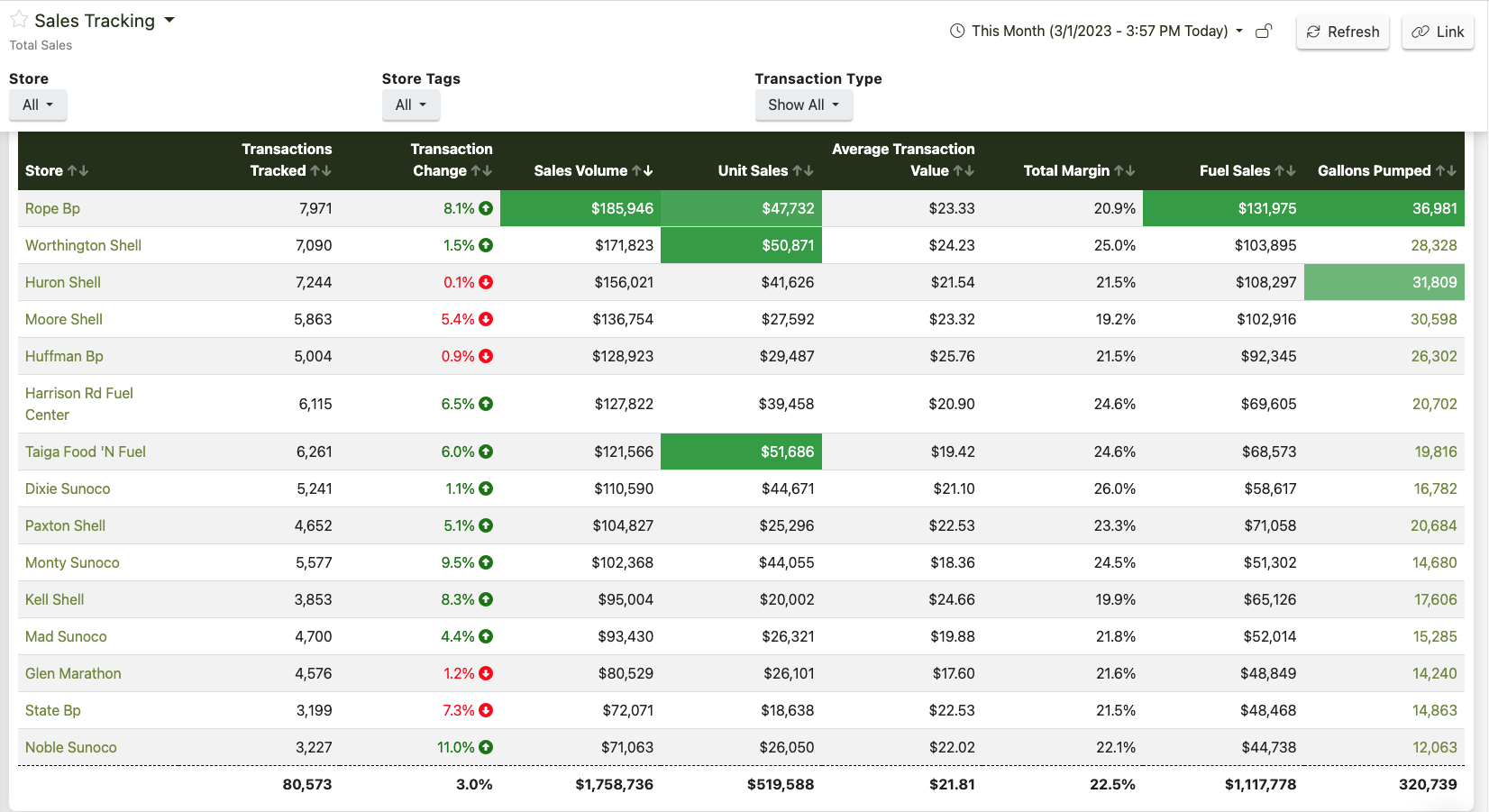Sort by Transactions Tracked column
This screenshot has width=1489, height=812.
pos(321,170)
